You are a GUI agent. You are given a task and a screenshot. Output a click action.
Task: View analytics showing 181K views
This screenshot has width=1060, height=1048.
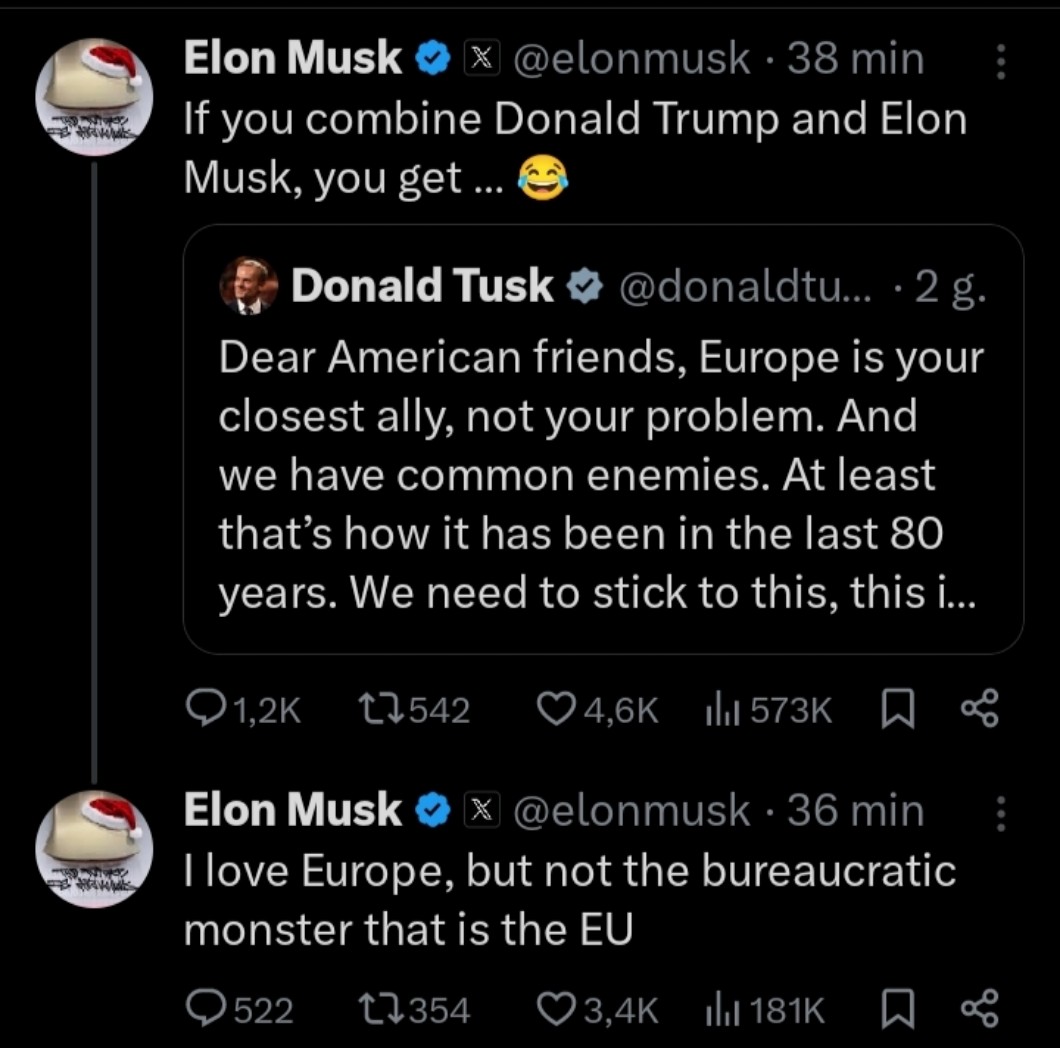coord(721,1010)
